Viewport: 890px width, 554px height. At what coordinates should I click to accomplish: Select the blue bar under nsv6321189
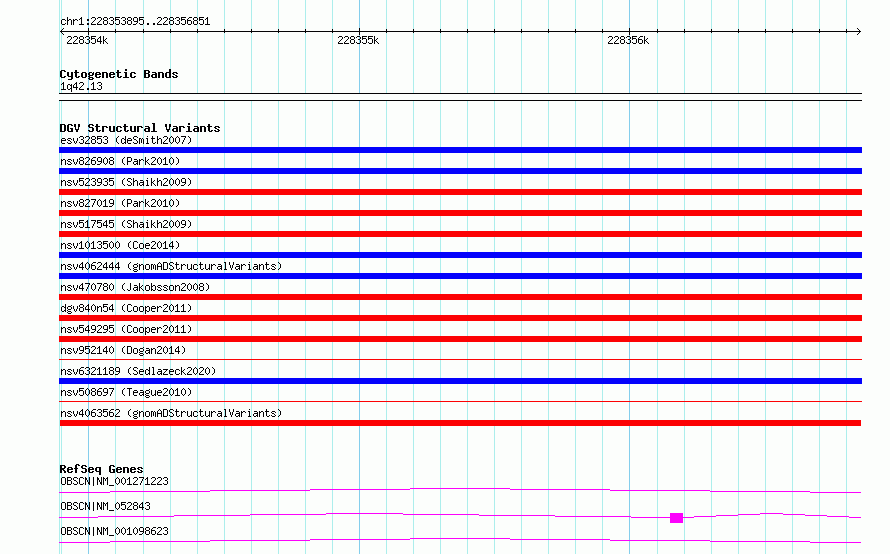click(x=460, y=381)
